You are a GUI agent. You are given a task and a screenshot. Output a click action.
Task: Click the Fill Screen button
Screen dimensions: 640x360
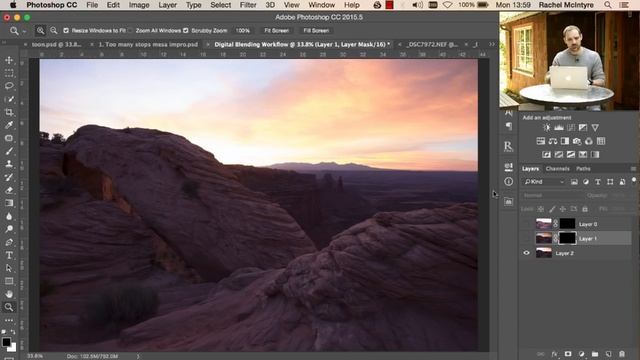pos(316,31)
